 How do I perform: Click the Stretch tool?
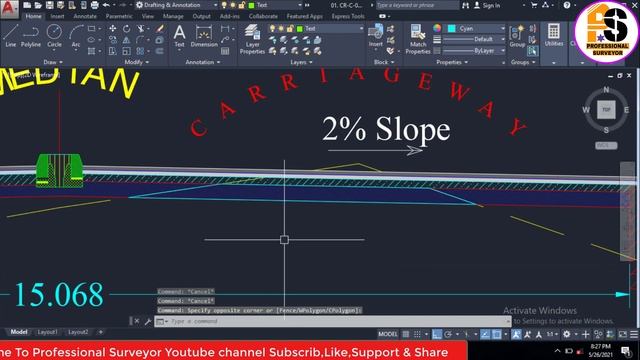pyautogui.click(x=113, y=51)
